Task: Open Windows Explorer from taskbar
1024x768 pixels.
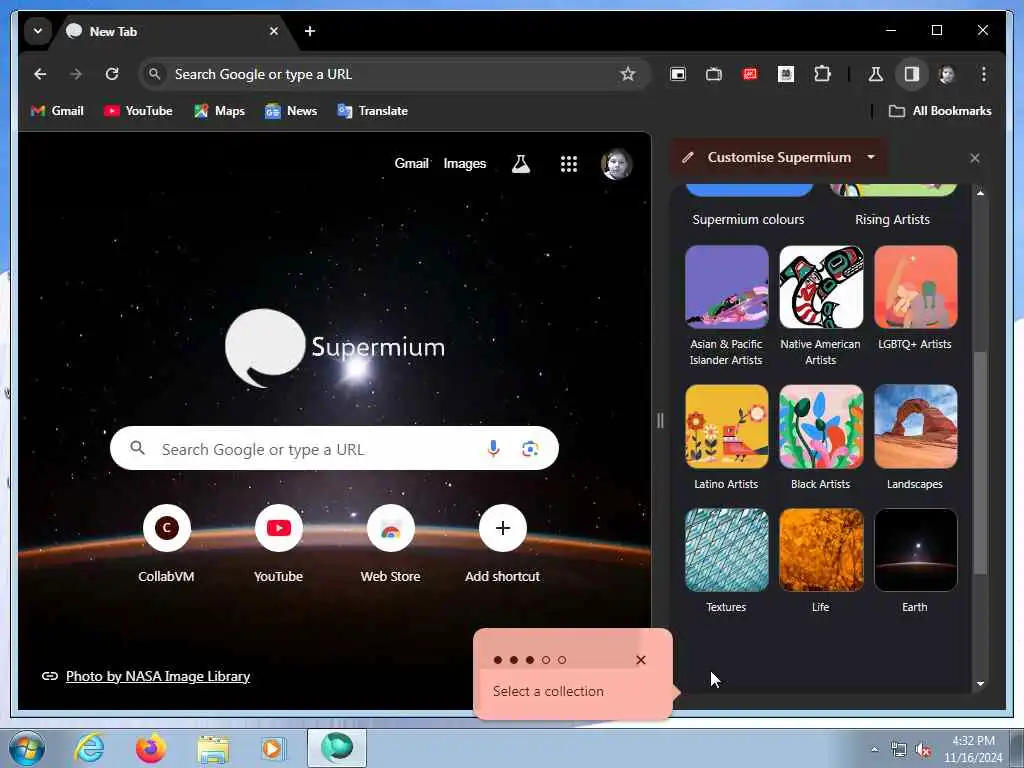Action: coord(213,748)
